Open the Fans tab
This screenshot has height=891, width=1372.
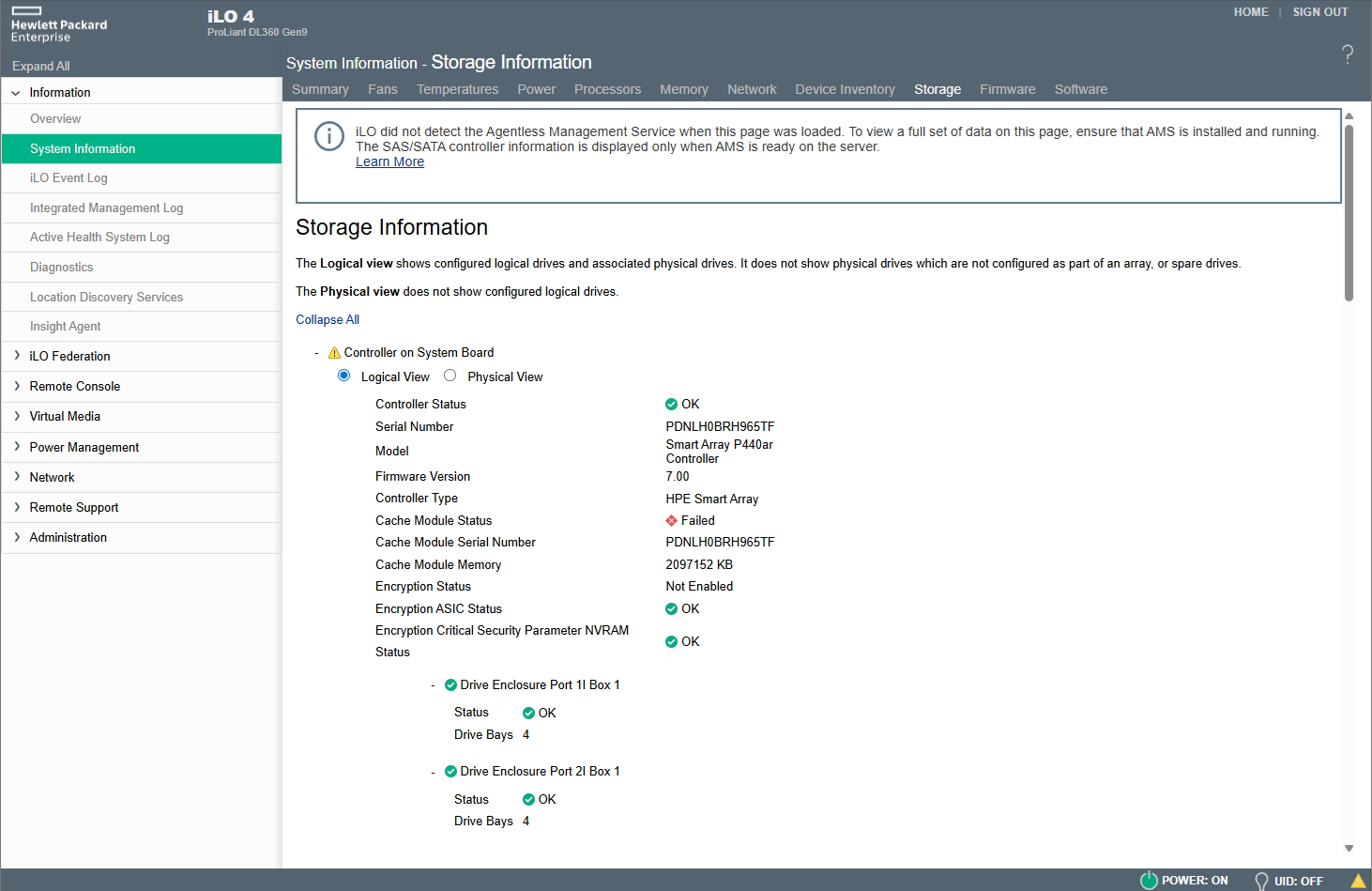pos(383,89)
